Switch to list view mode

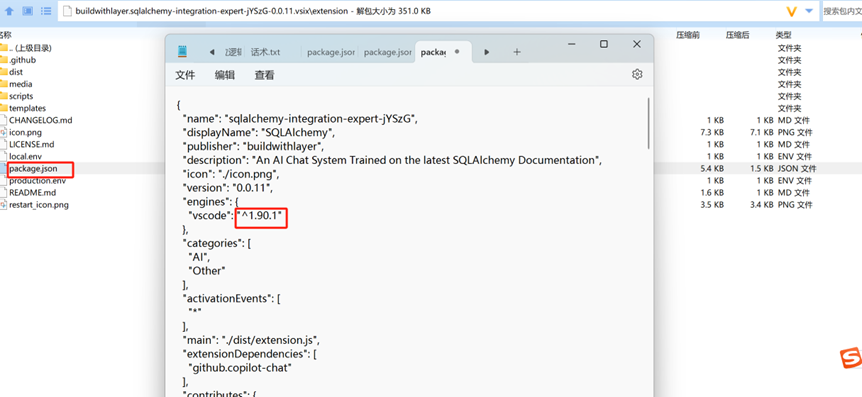[47, 11]
